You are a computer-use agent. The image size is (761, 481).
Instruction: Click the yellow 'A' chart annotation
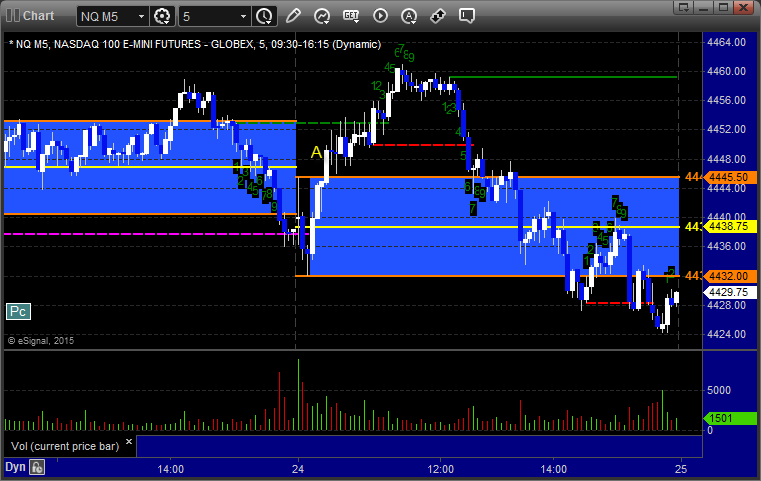[x=316, y=152]
